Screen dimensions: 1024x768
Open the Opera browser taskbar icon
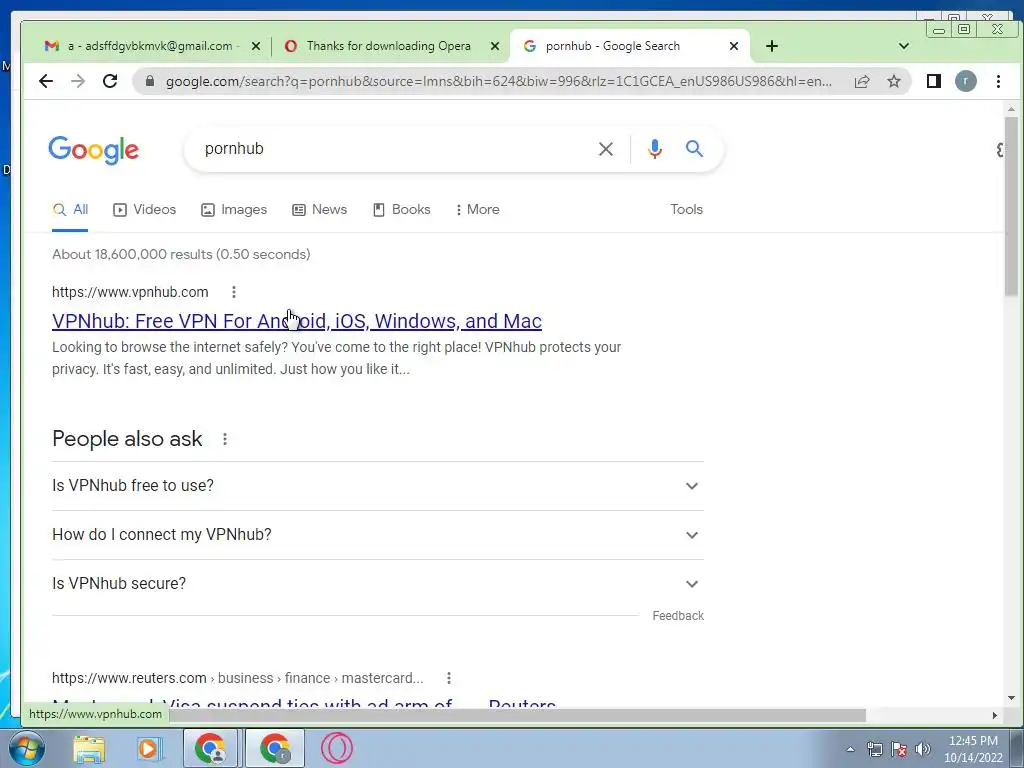[337, 748]
